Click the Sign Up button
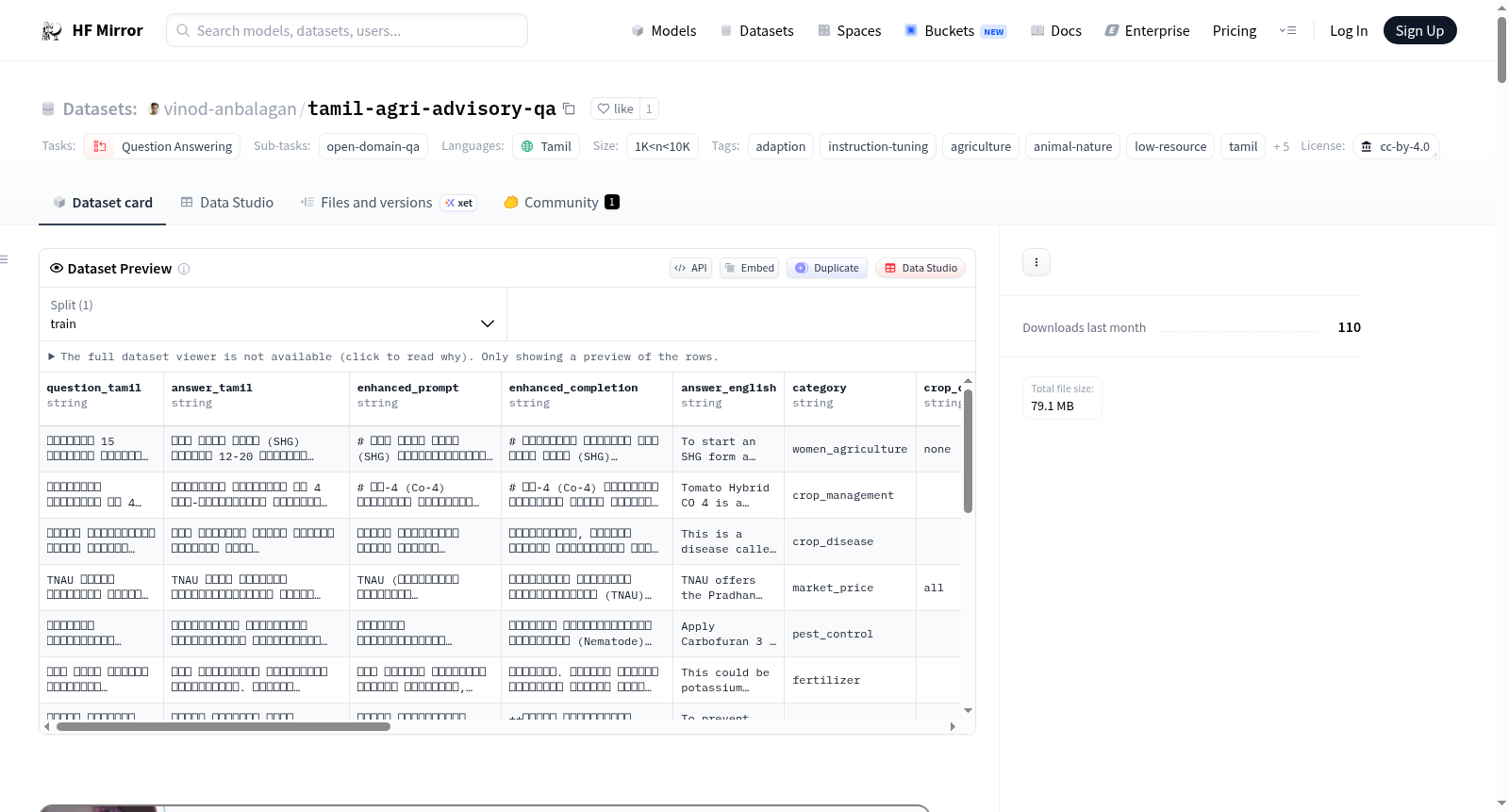 click(1420, 30)
